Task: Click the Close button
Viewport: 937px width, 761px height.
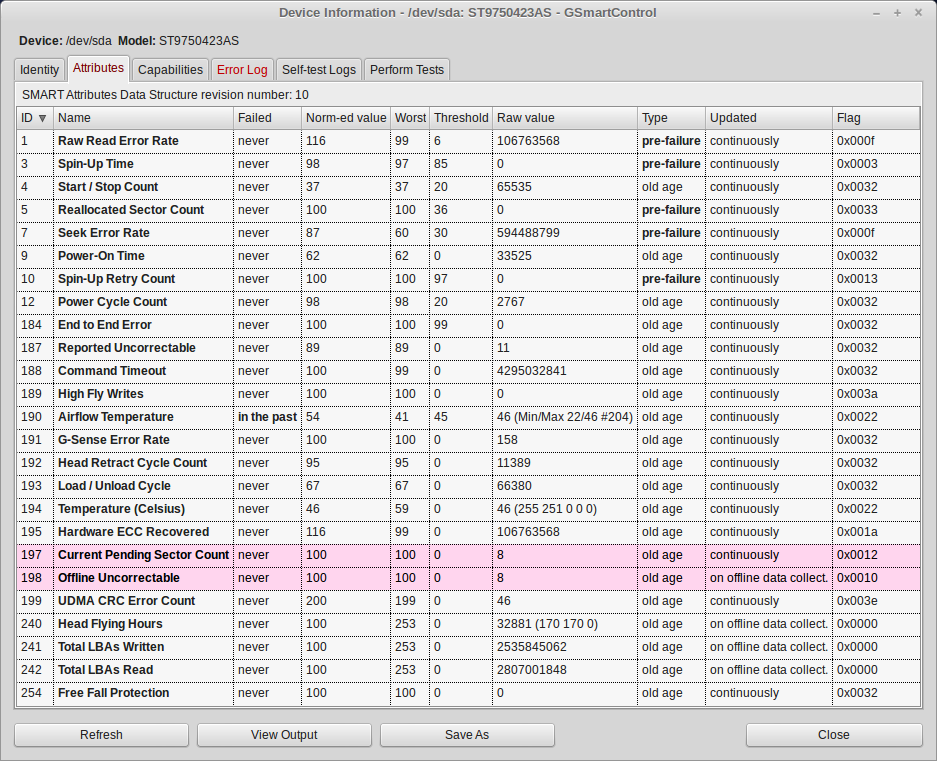Action: click(x=833, y=735)
